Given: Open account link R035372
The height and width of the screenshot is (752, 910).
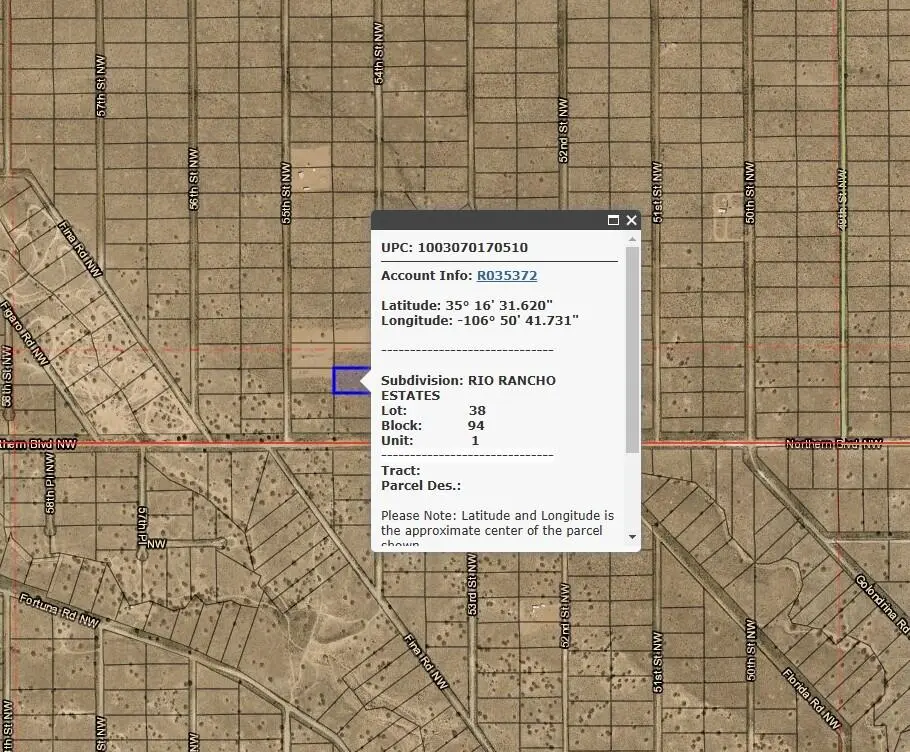Looking at the screenshot, I should point(506,276).
